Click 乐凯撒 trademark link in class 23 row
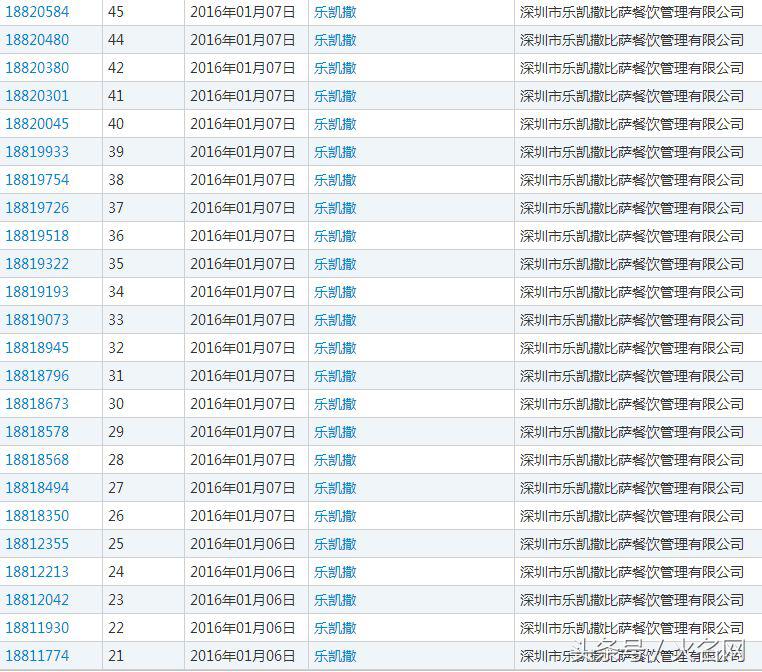Image resolution: width=762 pixels, height=672 pixels. tap(335, 600)
